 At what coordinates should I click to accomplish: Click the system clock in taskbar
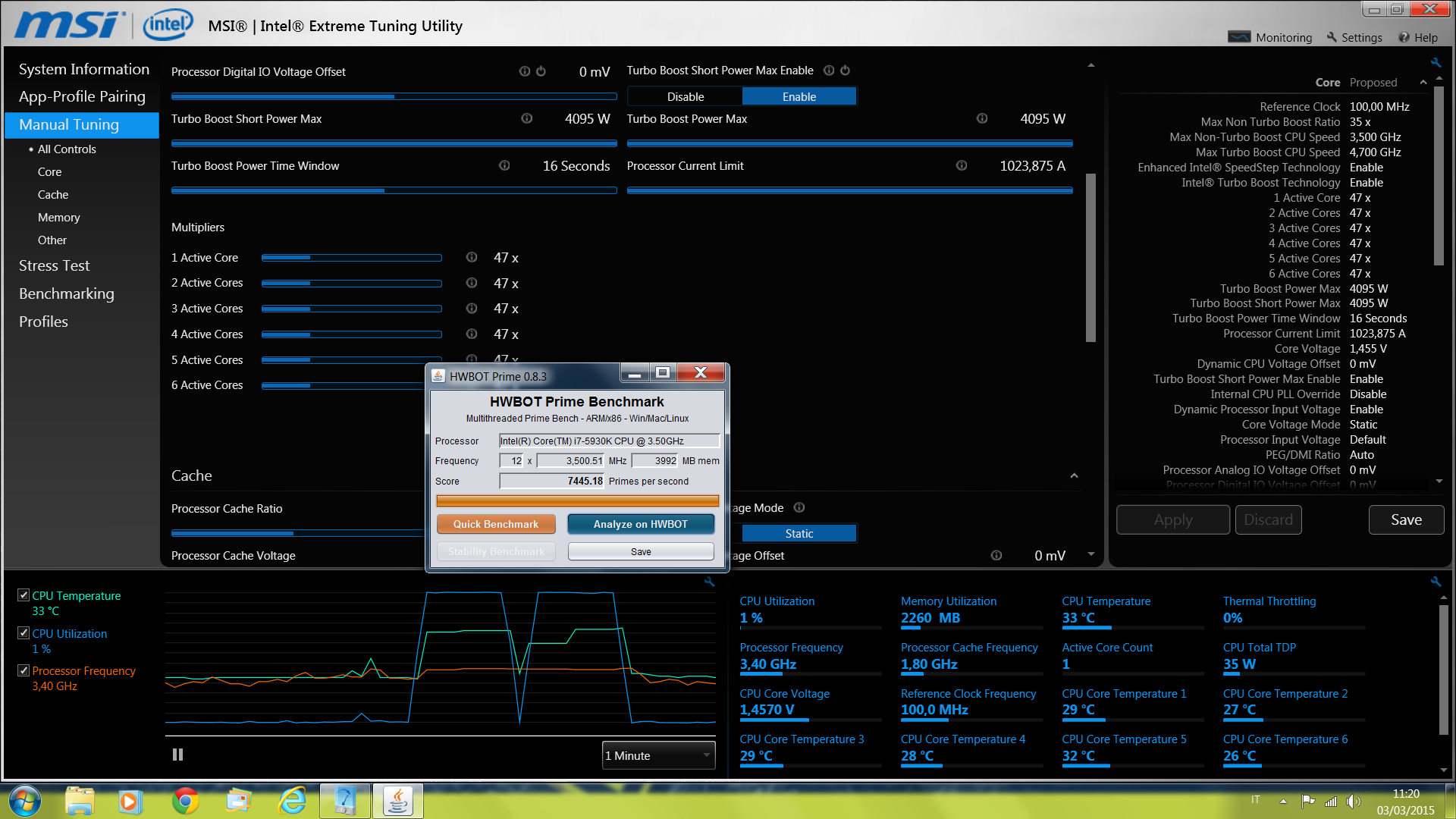click(1406, 802)
